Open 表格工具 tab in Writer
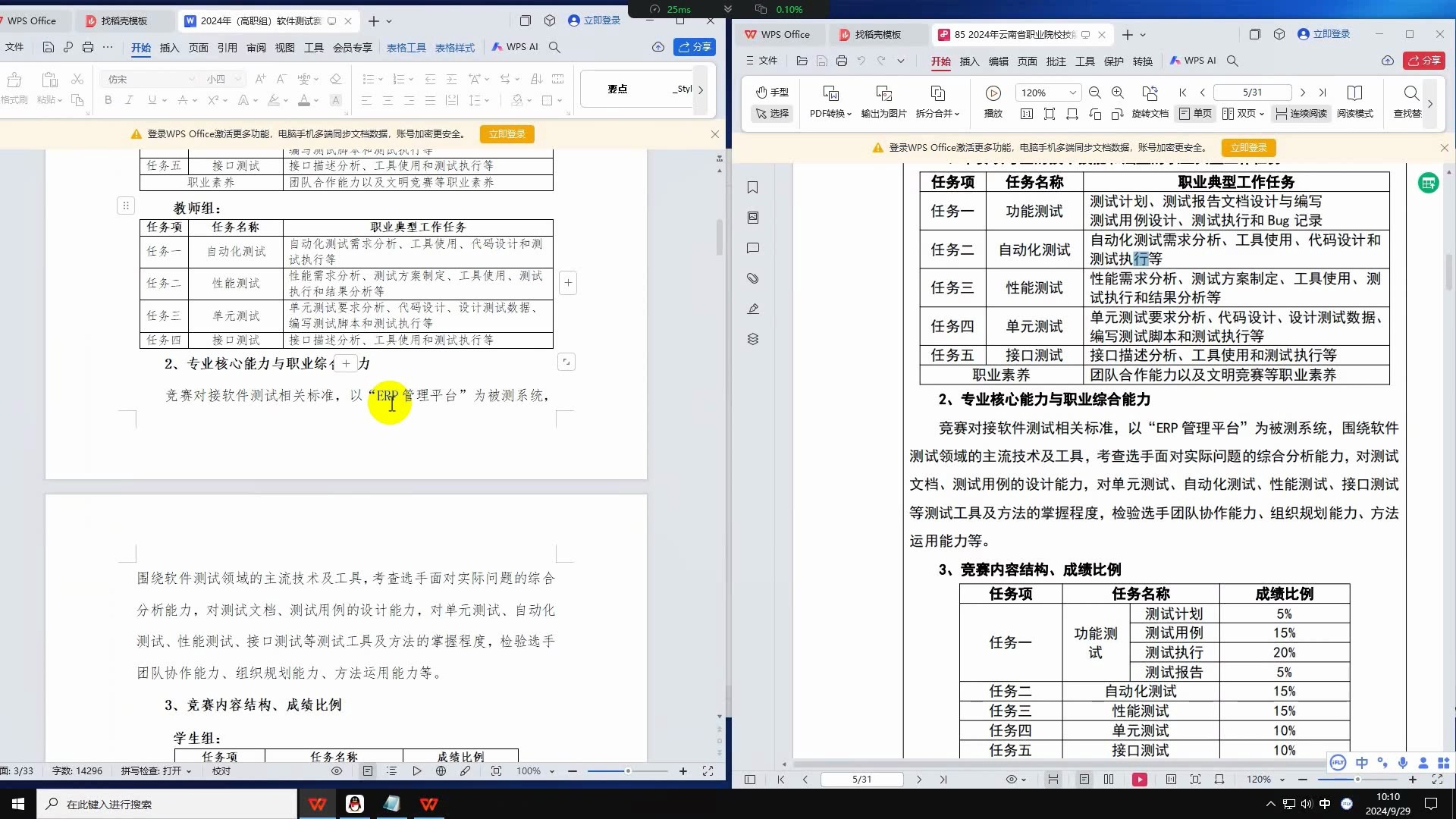The width and height of the screenshot is (1456, 819). [406, 47]
